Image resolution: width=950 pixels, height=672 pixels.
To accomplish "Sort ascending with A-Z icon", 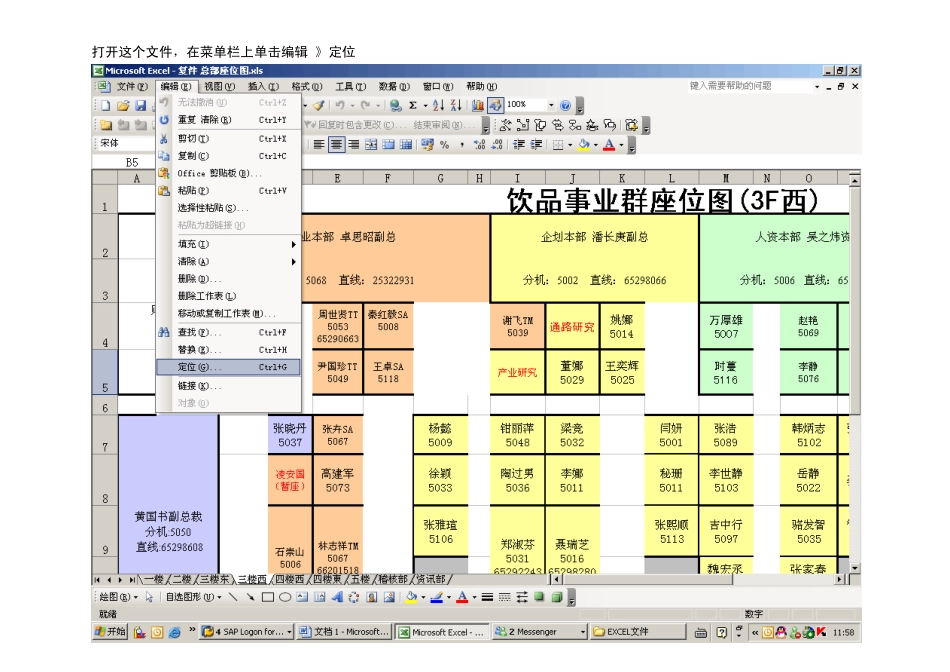I will (439, 105).
